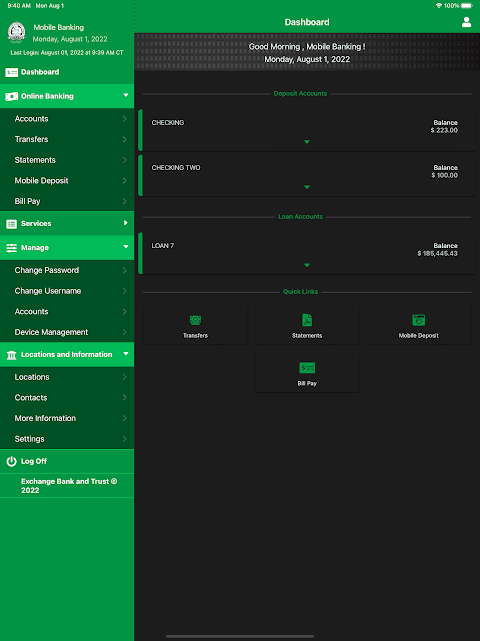Check the battery indicator icon
The height and width of the screenshot is (641, 480).
(467, 6)
